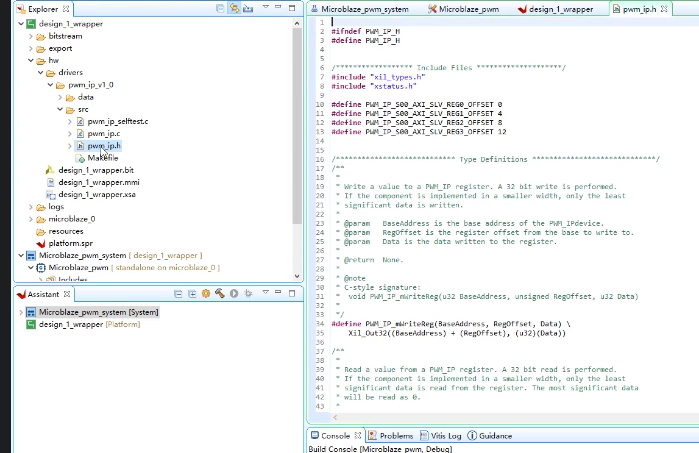The height and width of the screenshot is (453, 699).
Task: Select pwm_ip.h header file in Explorer
Action: click(x=104, y=146)
